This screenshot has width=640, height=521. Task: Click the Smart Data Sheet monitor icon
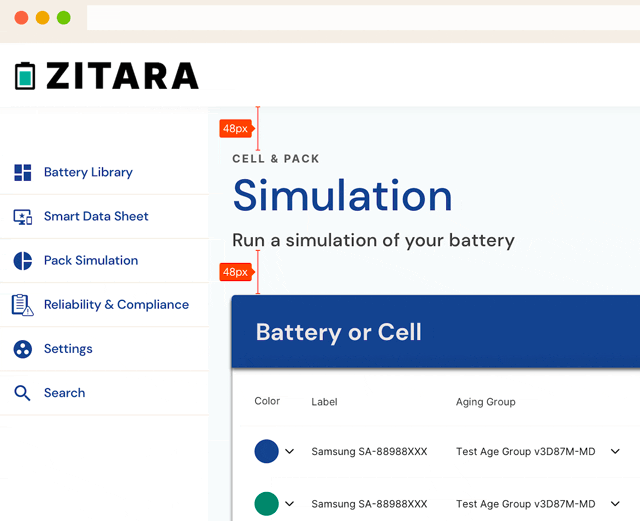(23, 217)
